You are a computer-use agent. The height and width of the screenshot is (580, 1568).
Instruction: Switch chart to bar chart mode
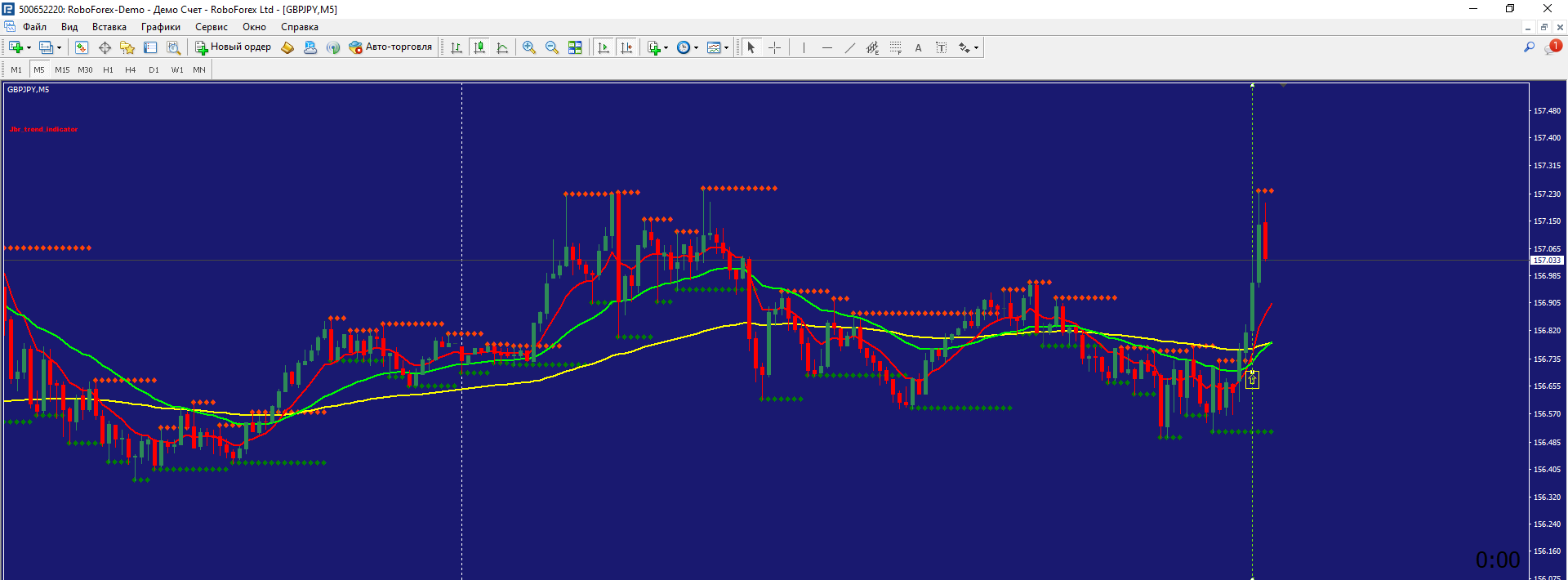(x=457, y=47)
